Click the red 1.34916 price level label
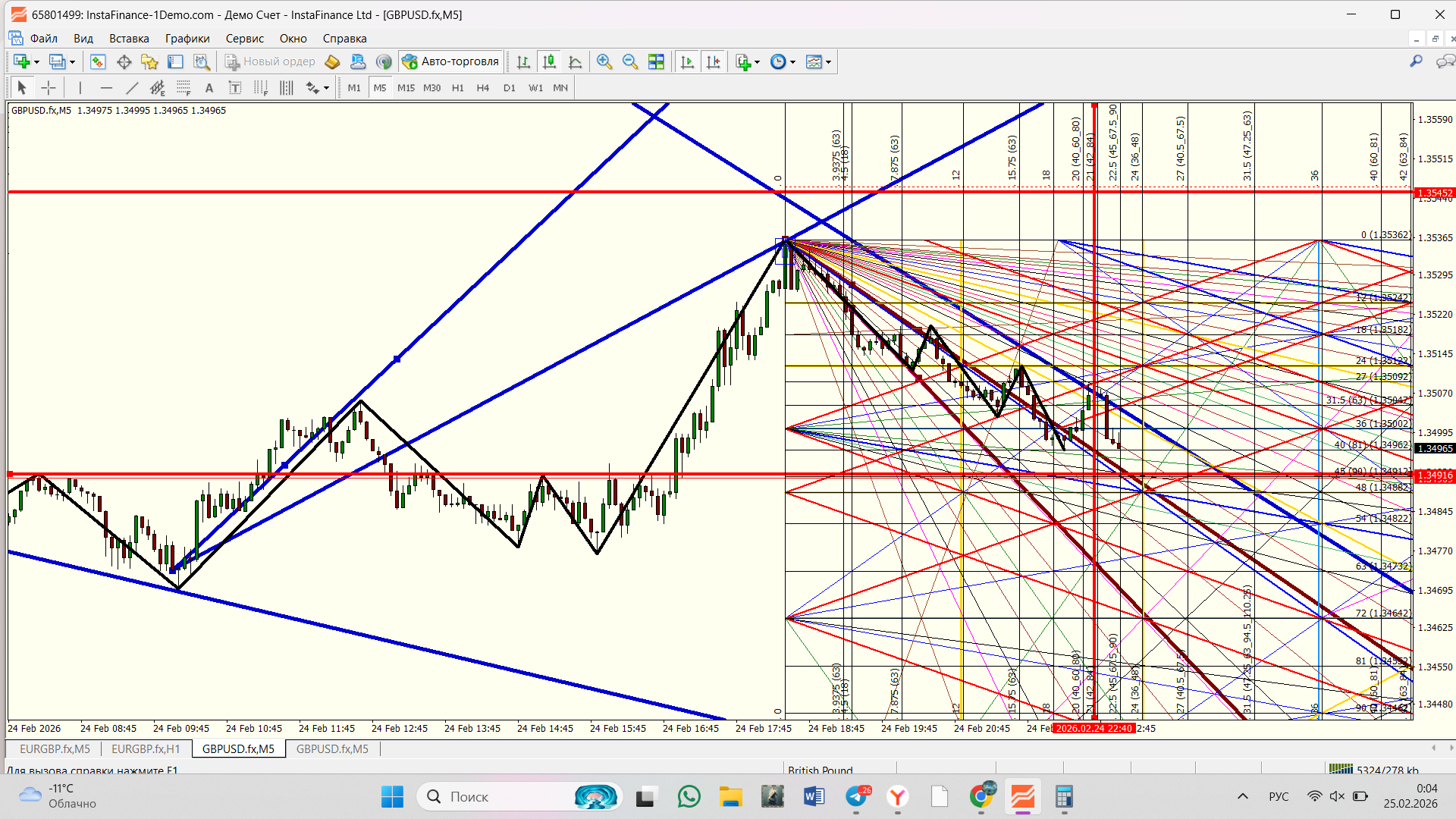1456x819 pixels. [1435, 476]
